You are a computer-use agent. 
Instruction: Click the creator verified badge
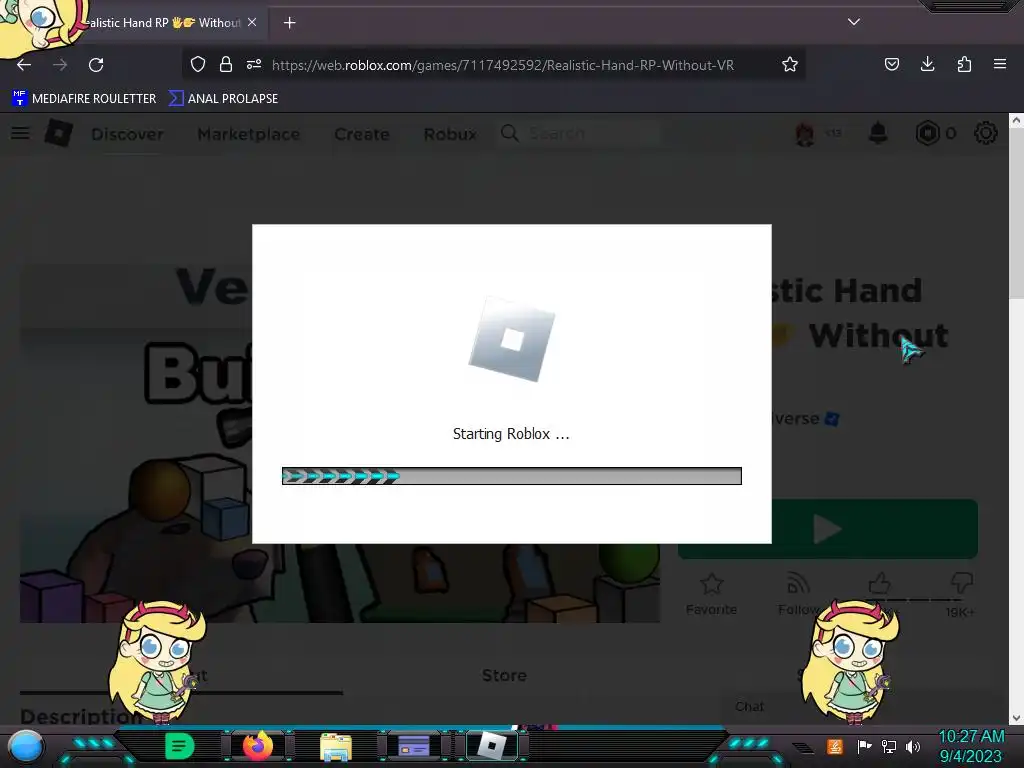tap(832, 419)
